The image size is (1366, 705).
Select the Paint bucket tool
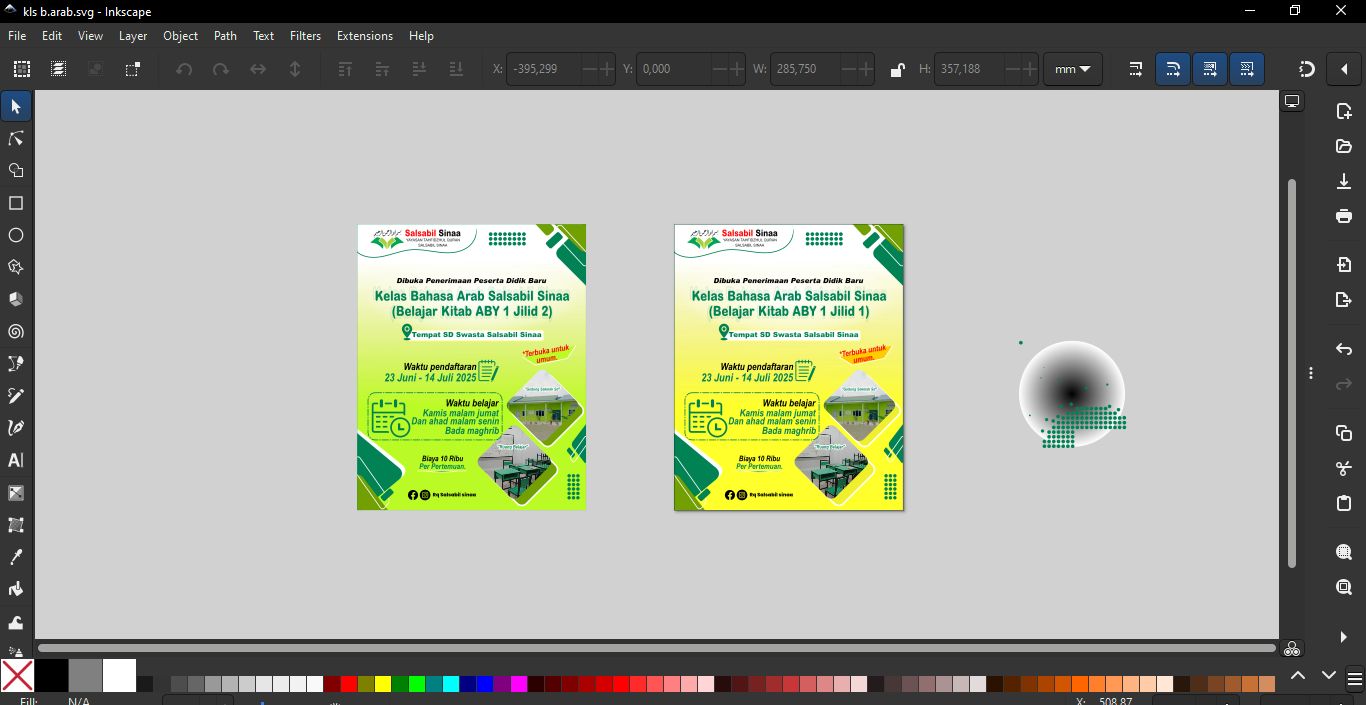pyautogui.click(x=16, y=589)
